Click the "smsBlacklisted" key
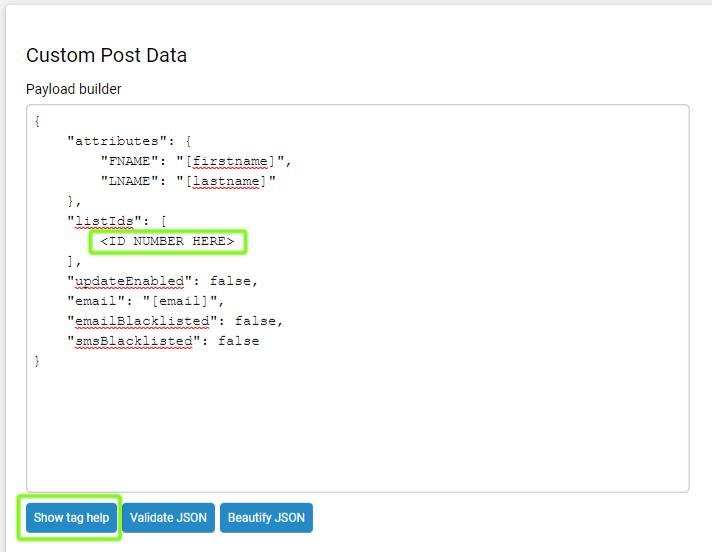The height and width of the screenshot is (552, 712). point(134,341)
